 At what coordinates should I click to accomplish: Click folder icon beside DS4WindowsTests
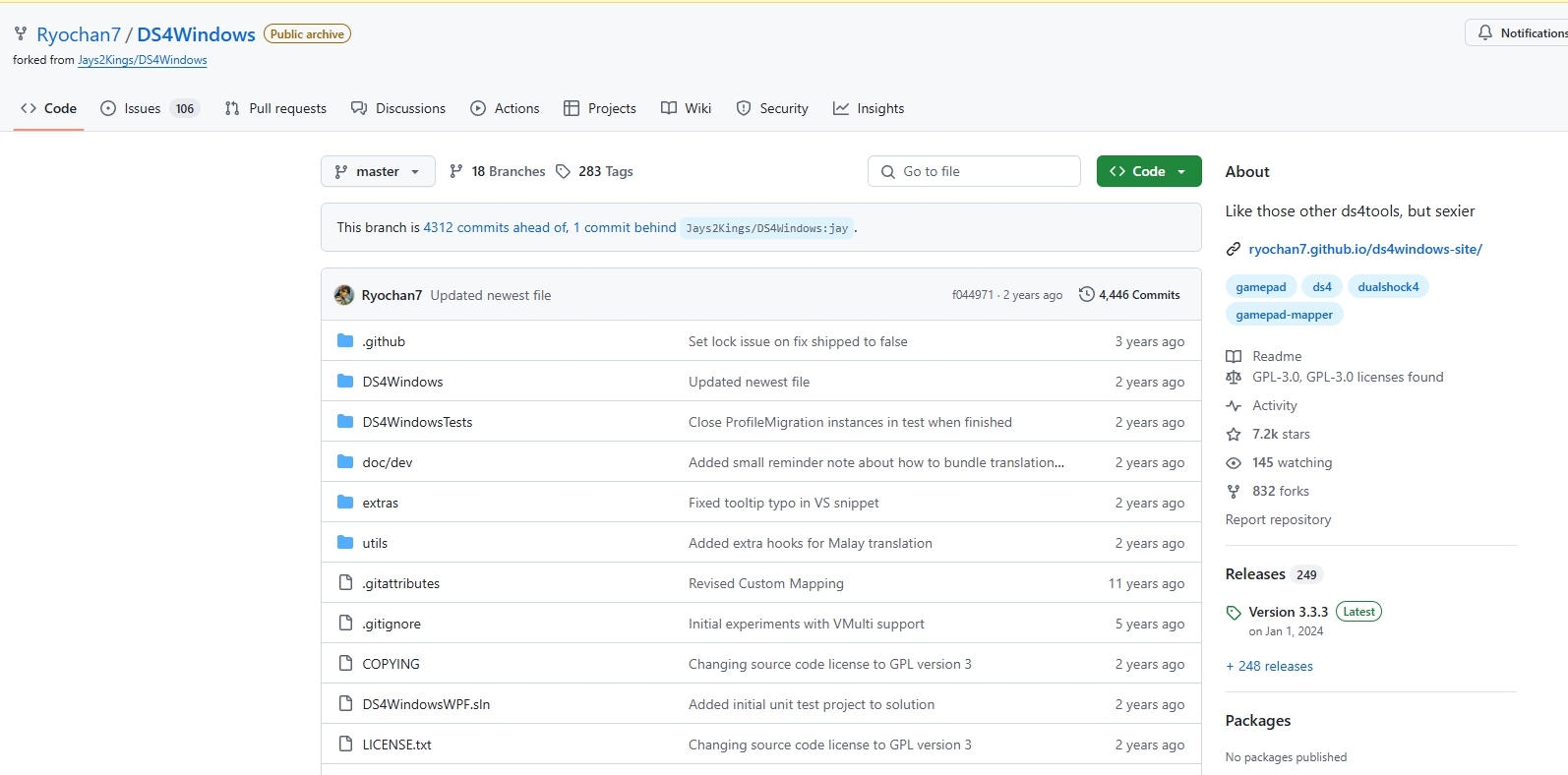tap(345, 422)
